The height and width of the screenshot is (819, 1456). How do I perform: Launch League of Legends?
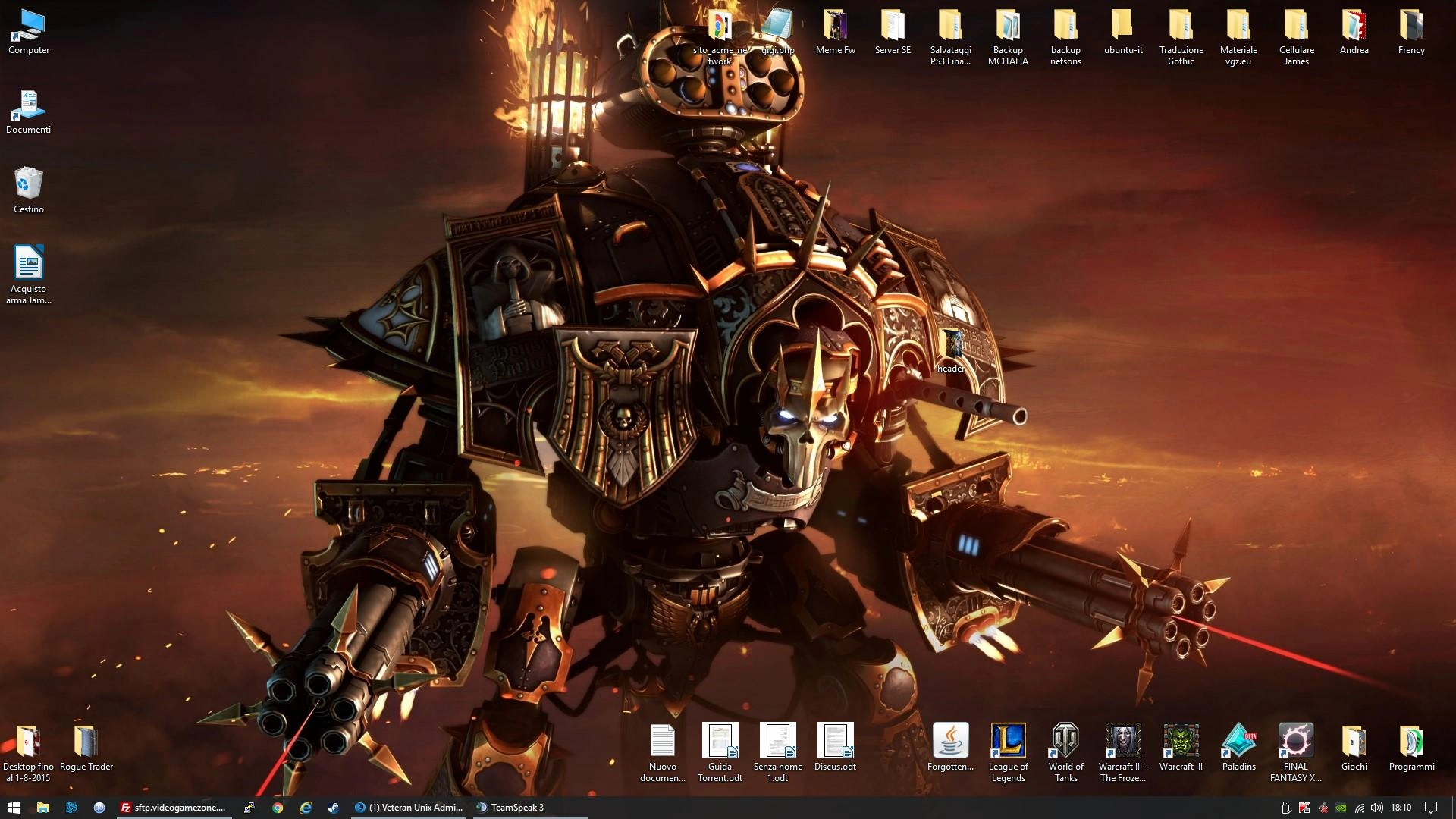point(1008,752)
